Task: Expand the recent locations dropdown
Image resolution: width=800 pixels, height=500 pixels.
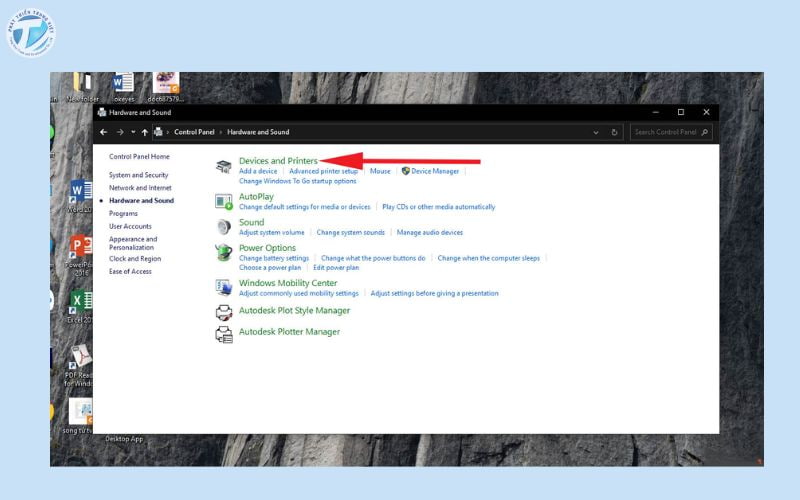Action: [x=133, y=132]
